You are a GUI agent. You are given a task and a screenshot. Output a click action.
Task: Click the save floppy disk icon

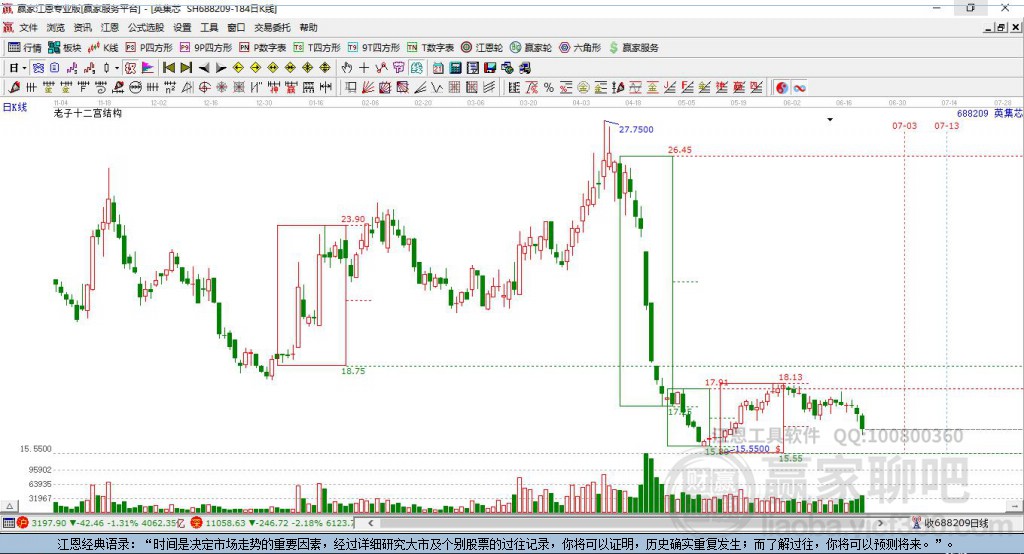pyautogui.click(x=490, y=67)
